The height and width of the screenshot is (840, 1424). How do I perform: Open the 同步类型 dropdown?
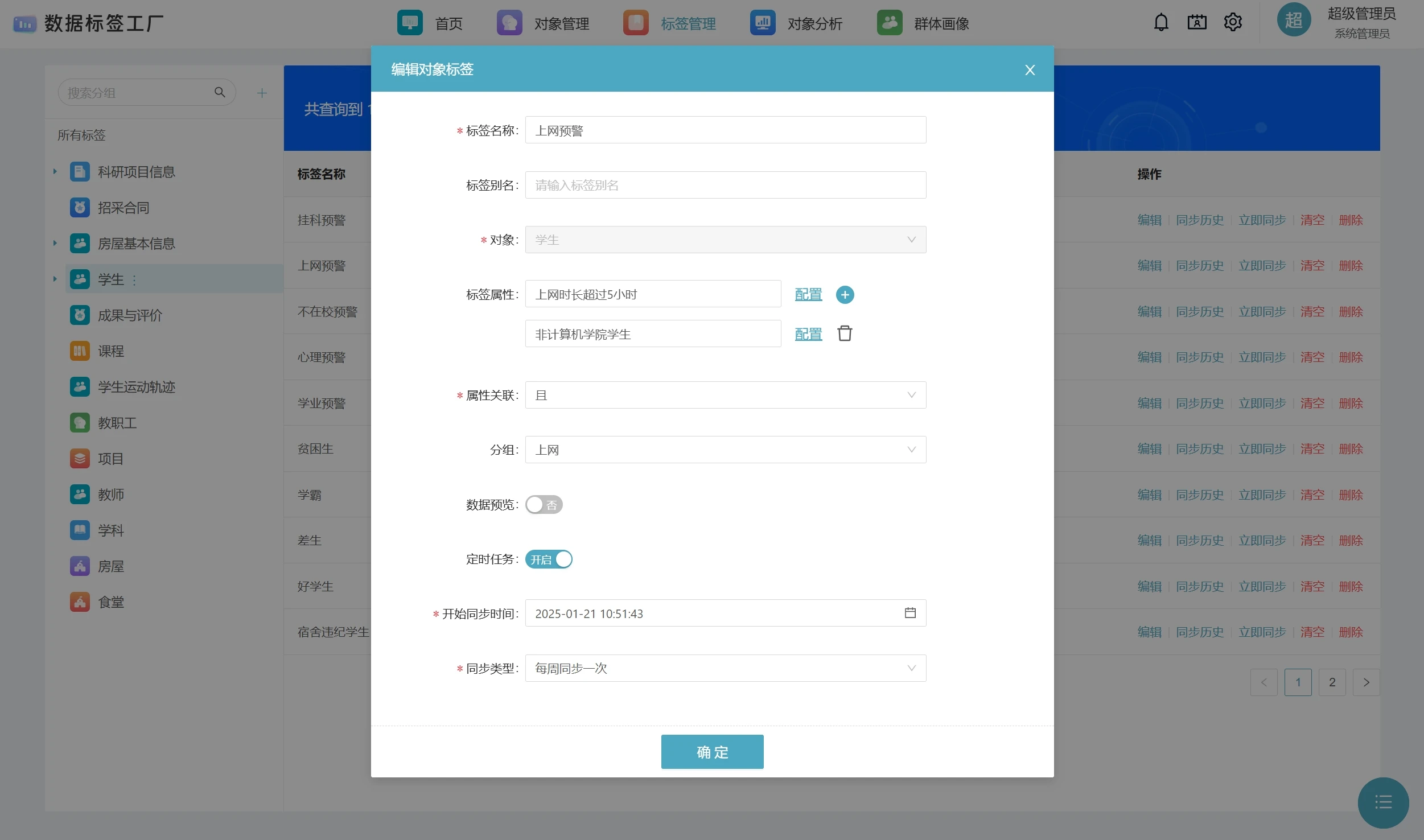tap(725, 668)
